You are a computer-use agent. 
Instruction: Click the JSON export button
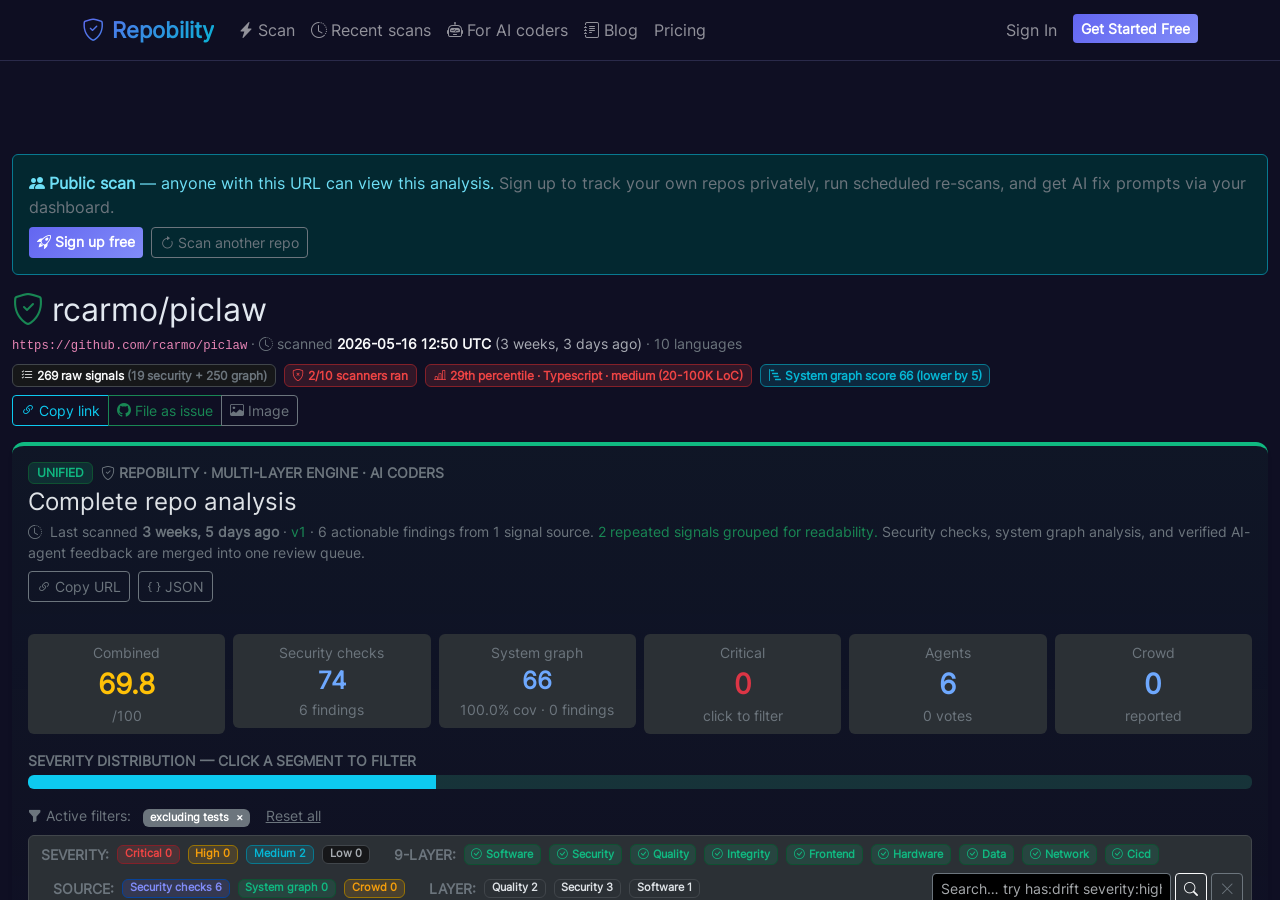175,587
